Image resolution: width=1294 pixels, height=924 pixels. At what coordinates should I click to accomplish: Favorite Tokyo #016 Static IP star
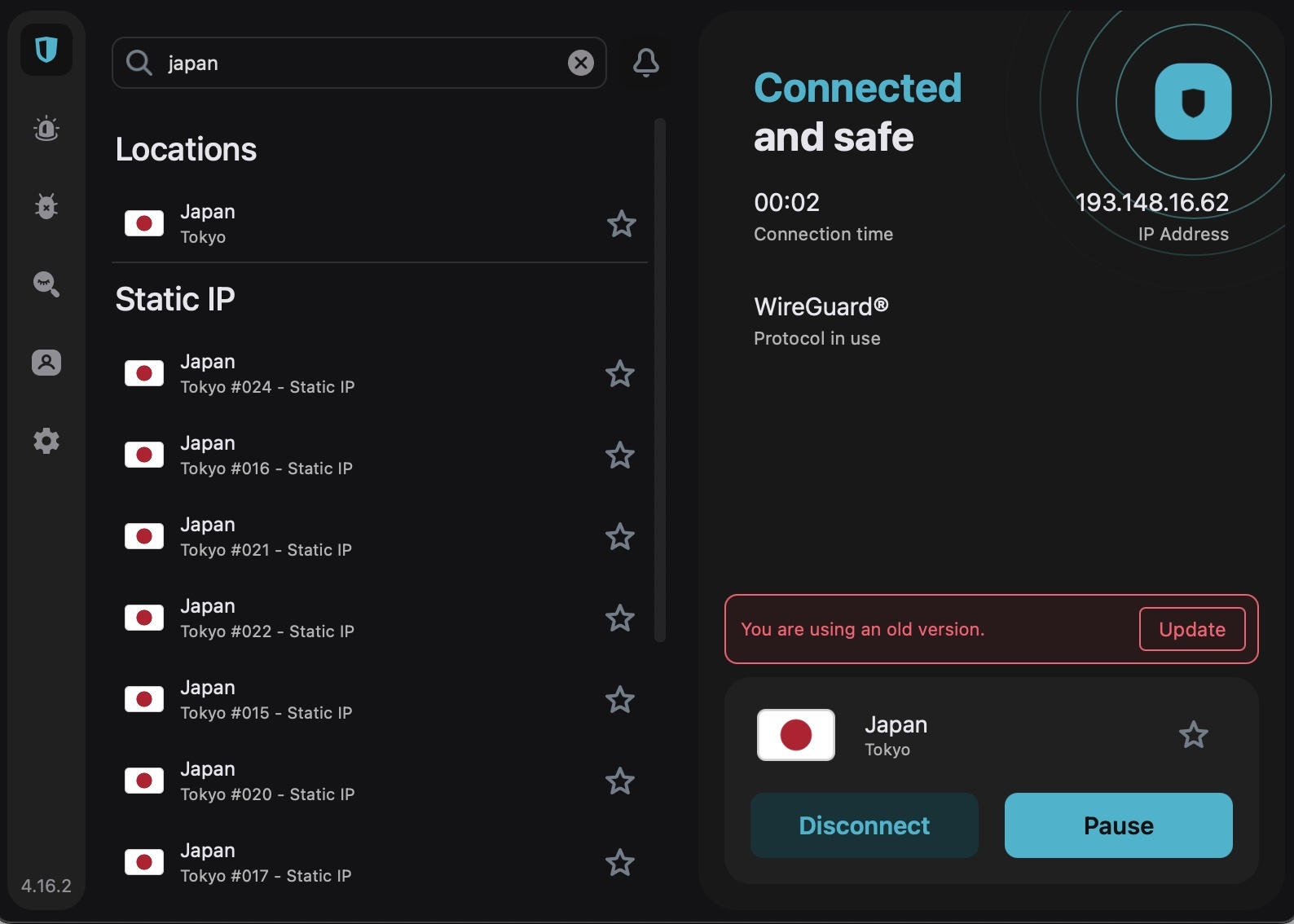click(x=620, y=455)
